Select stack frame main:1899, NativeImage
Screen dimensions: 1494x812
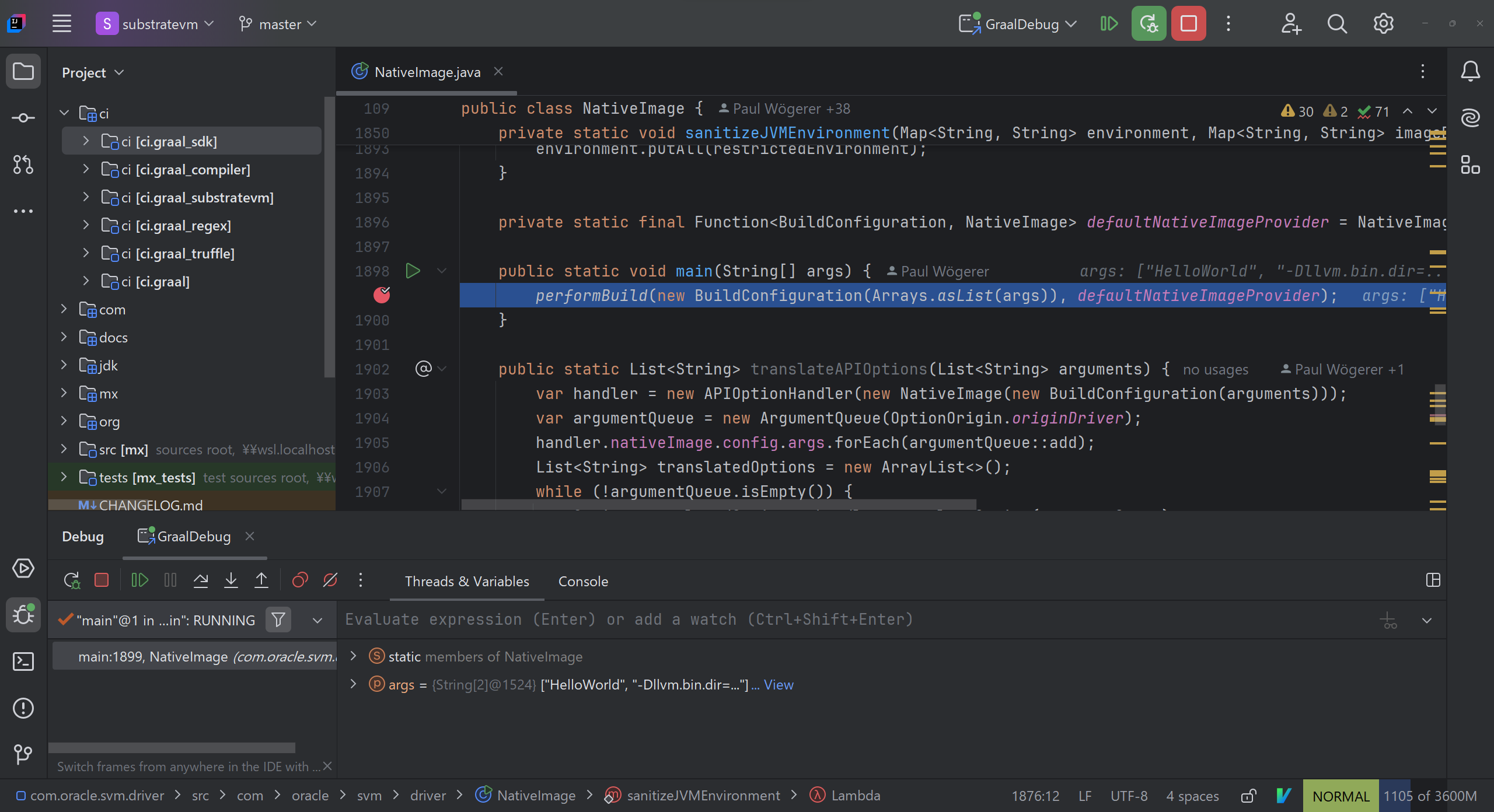click(195, 656)
